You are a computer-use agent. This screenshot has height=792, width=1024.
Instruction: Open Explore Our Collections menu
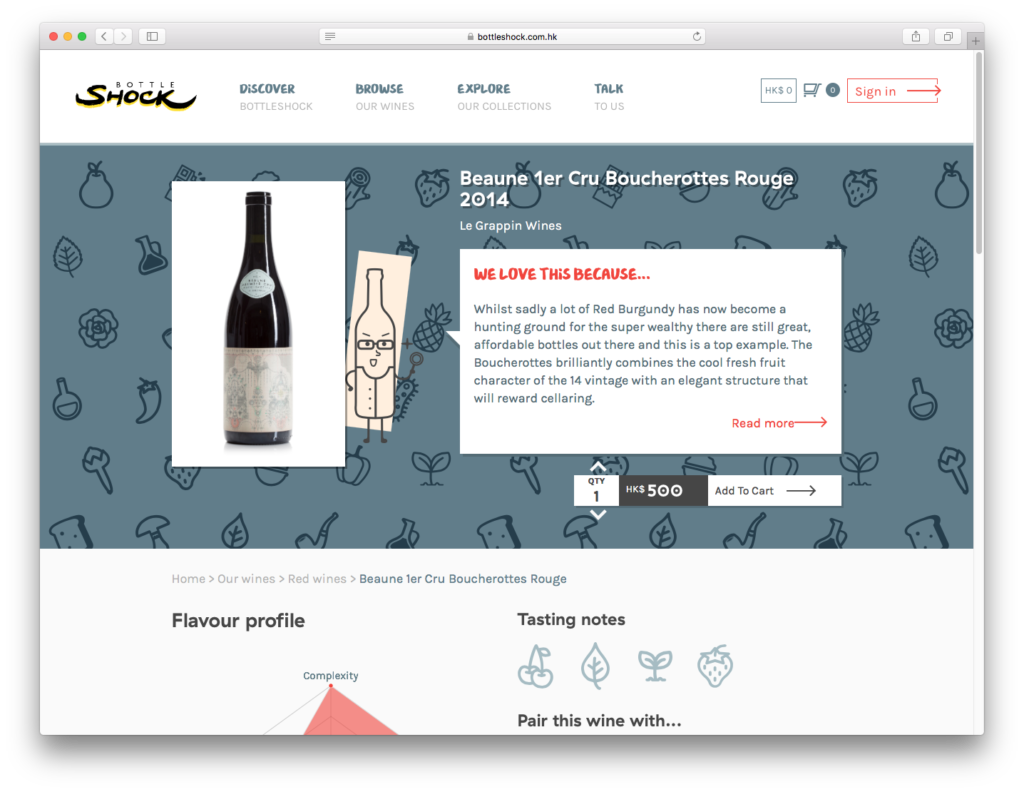(504, 97)
